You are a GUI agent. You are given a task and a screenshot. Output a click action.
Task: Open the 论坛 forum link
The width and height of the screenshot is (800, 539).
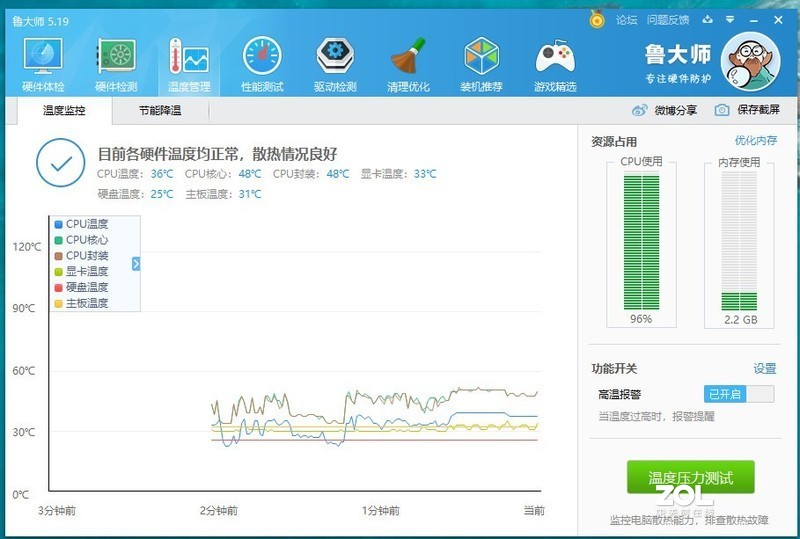627,20
